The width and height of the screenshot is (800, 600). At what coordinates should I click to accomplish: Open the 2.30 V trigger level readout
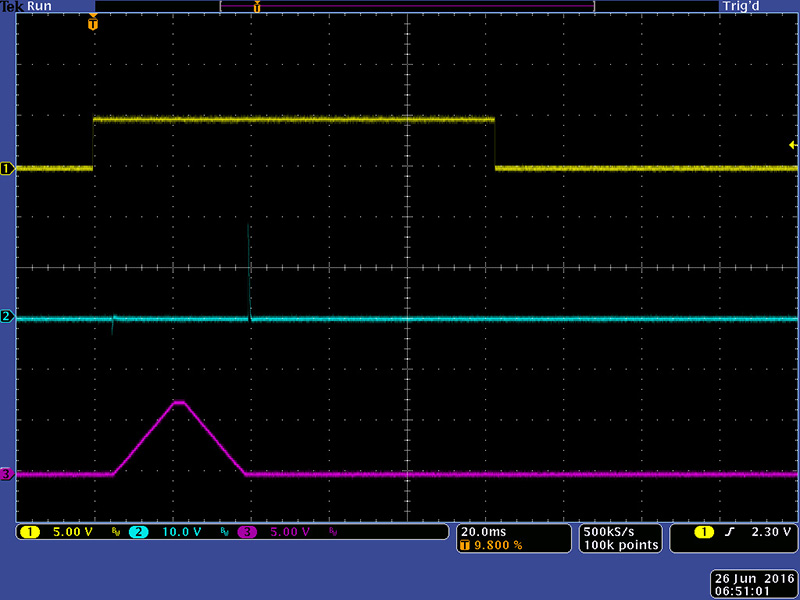769,532
